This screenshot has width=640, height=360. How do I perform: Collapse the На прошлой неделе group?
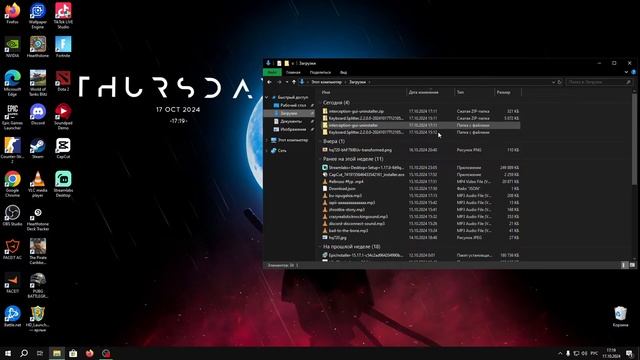click(x=320, y=247)
